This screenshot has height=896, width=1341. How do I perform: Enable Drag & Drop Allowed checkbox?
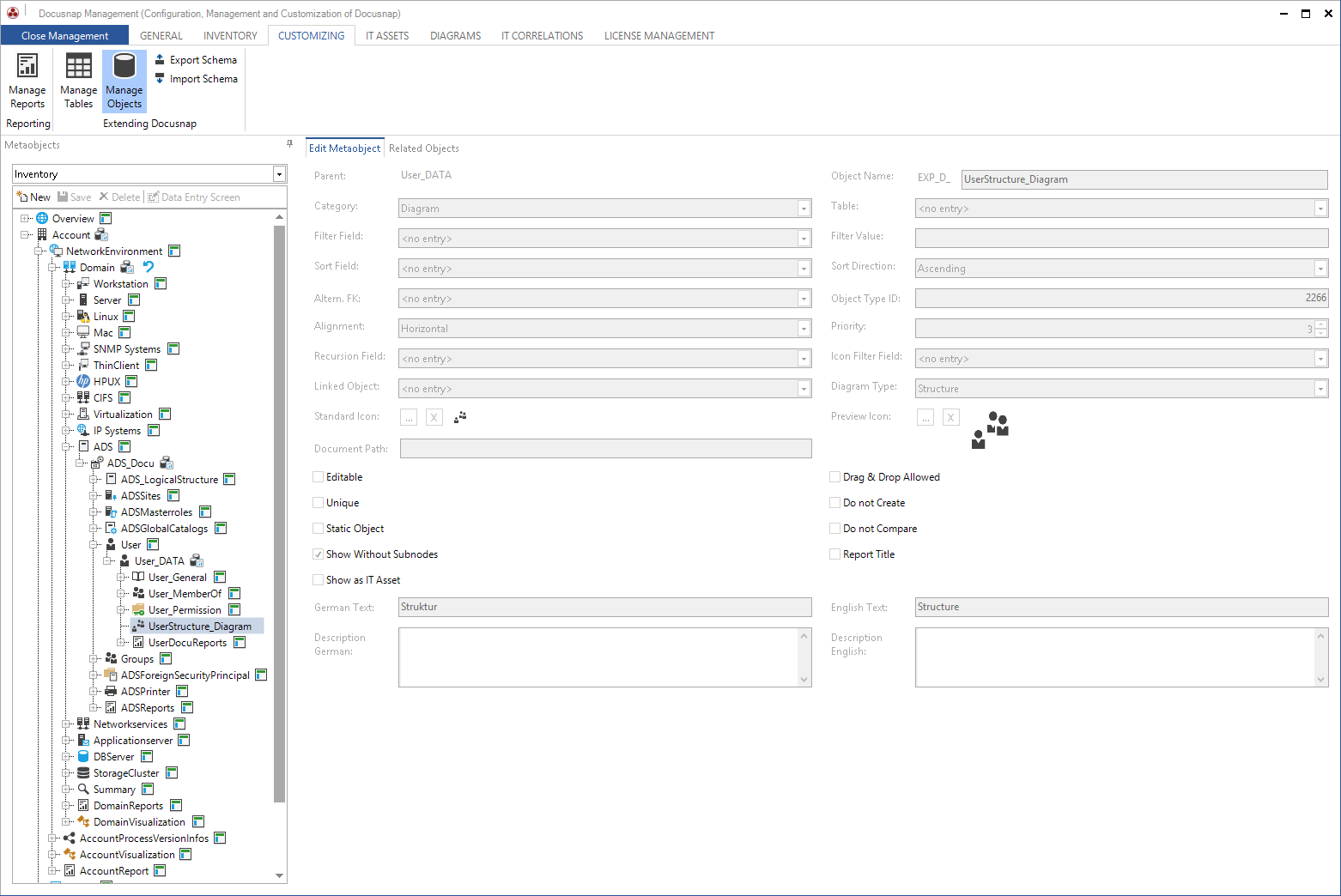point(835,477)
